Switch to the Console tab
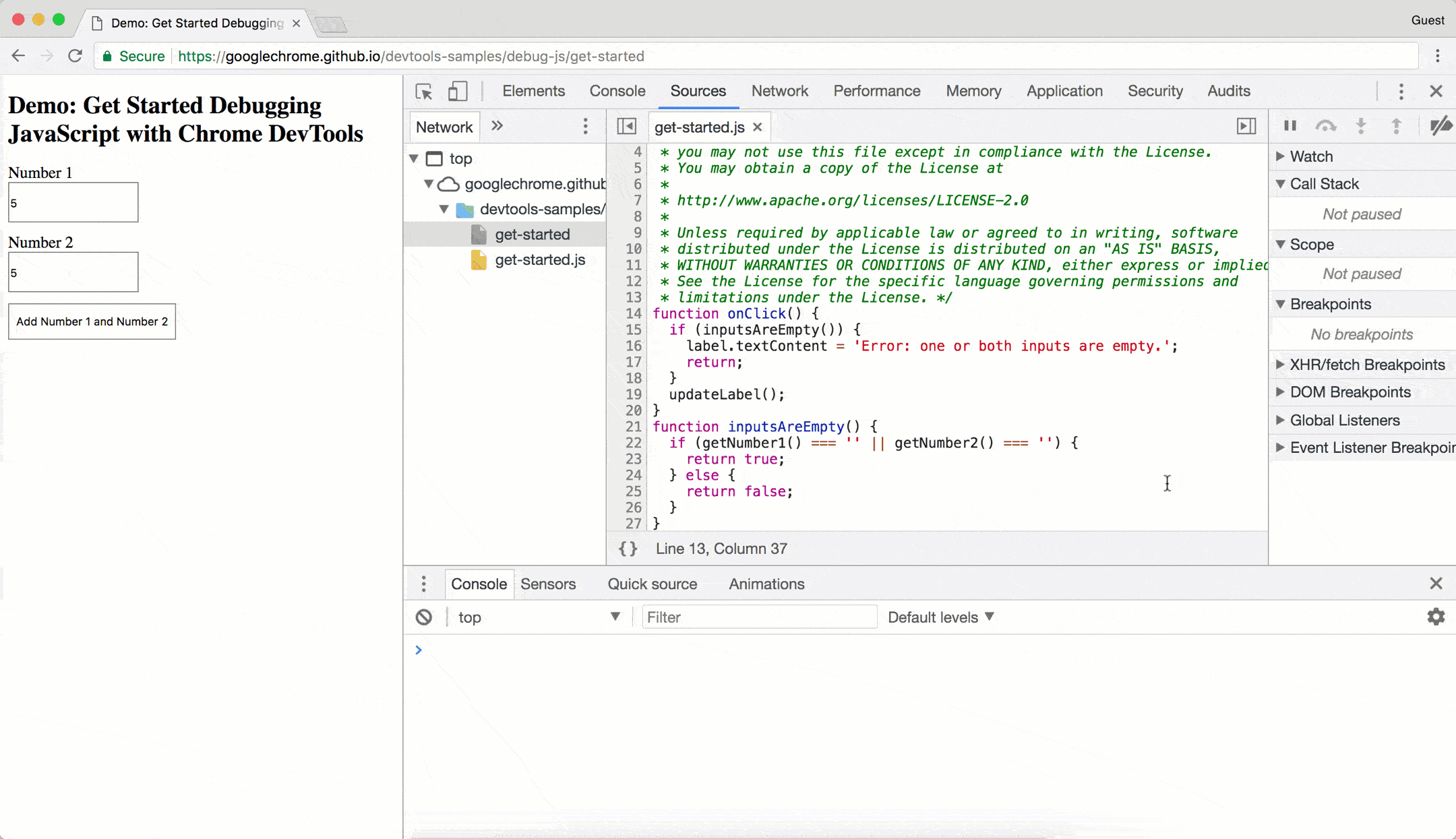 [618, 91]
